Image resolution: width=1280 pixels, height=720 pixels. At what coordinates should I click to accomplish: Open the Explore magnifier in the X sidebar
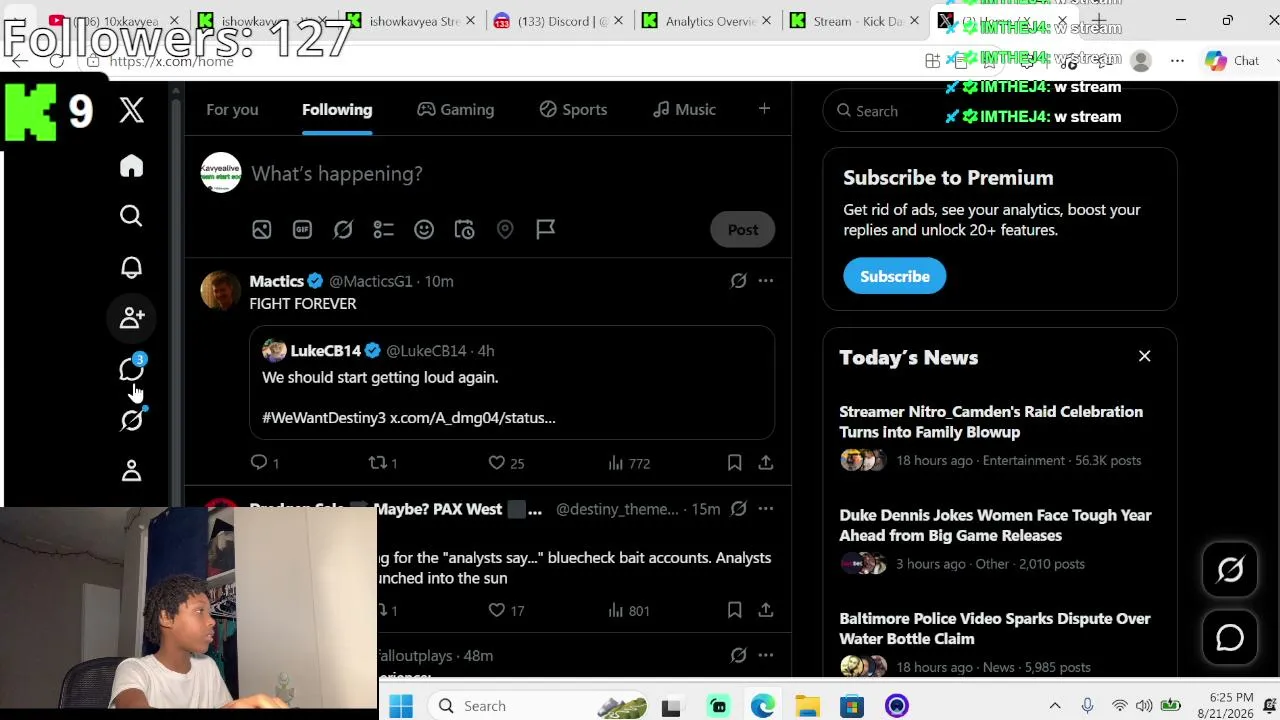(x=131, y=216)
